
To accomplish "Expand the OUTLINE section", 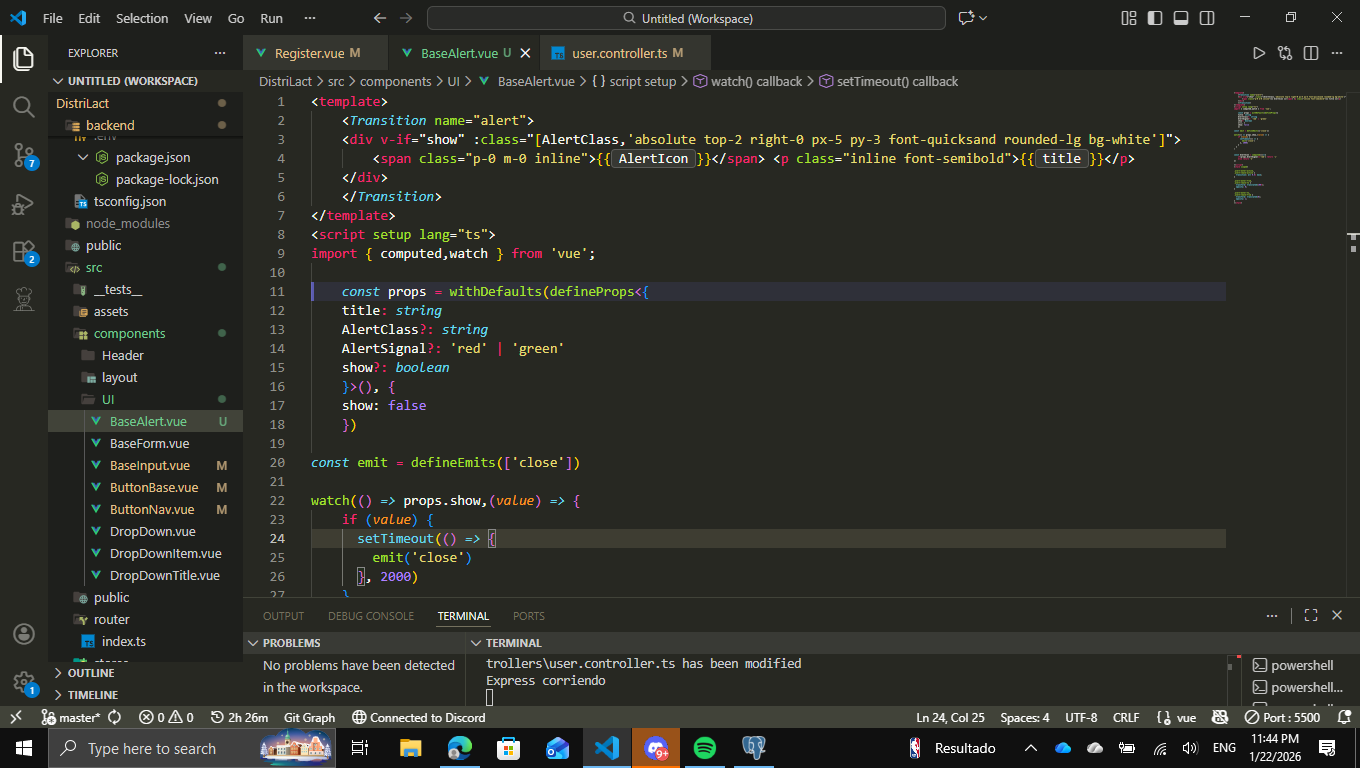I will (91, 673).
